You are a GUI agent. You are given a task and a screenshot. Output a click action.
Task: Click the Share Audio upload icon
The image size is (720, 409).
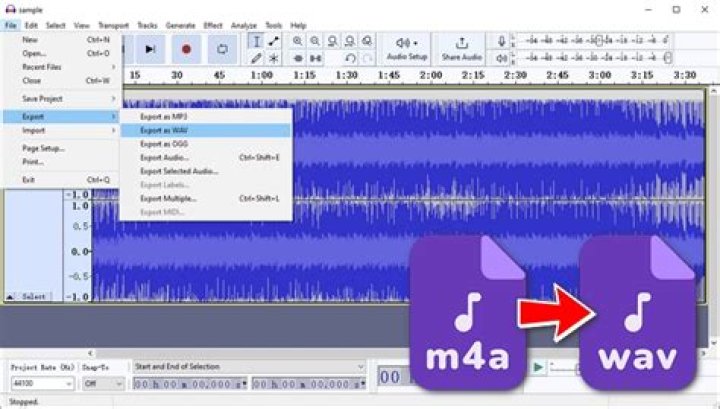coord(462,47)
